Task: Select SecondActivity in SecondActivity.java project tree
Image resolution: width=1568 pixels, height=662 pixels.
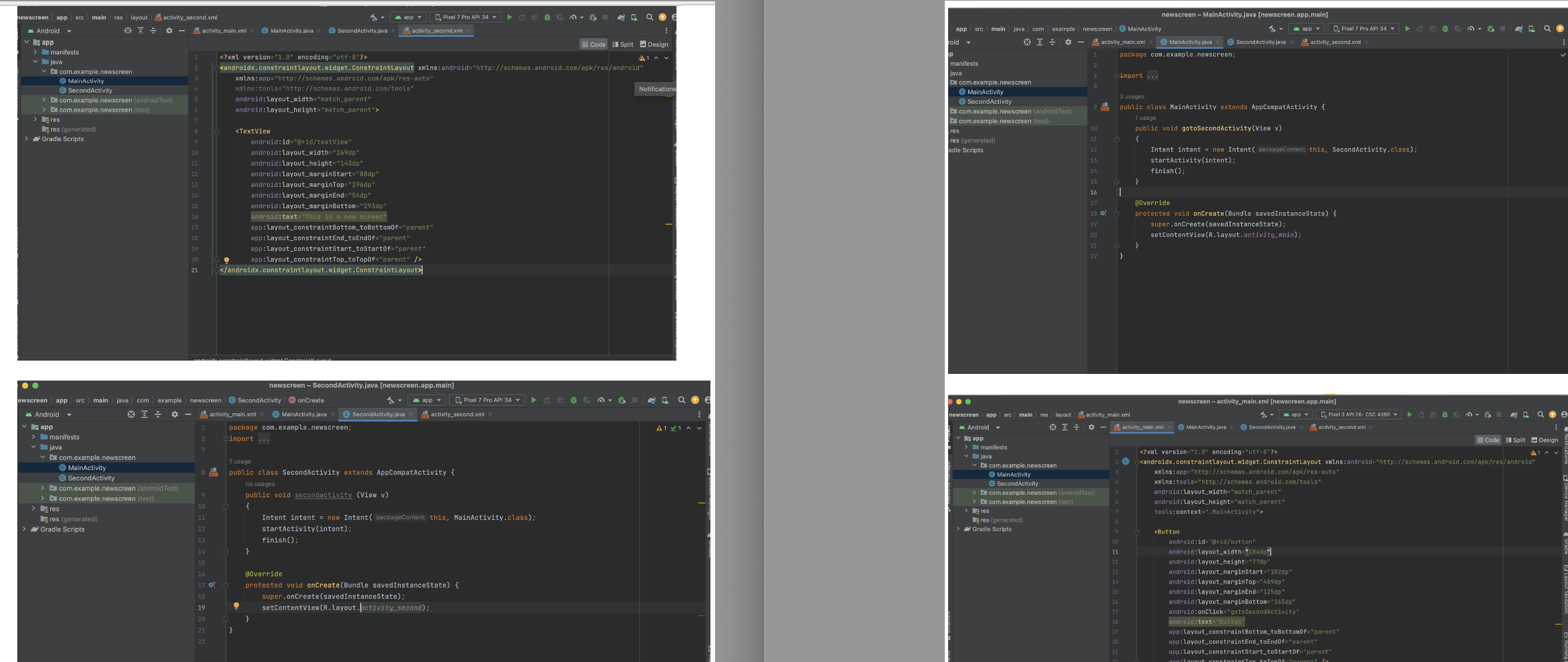Action: pos(91,478)
